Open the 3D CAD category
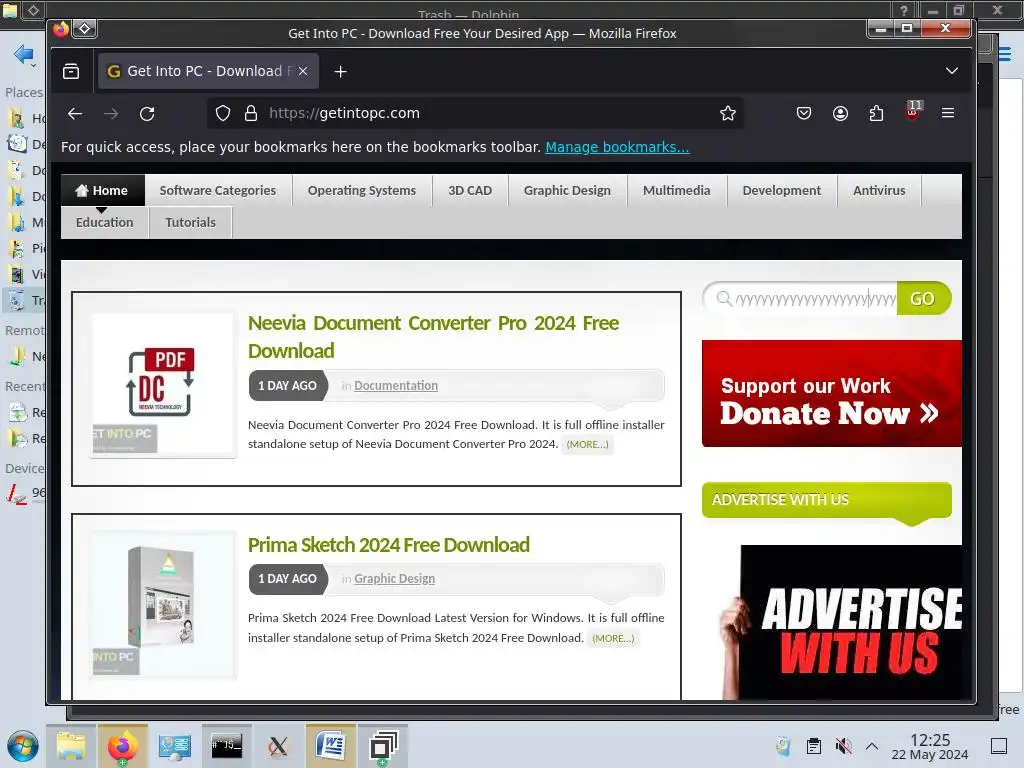Viewport: 1024px width, 768px height. (x=470, y=191)
